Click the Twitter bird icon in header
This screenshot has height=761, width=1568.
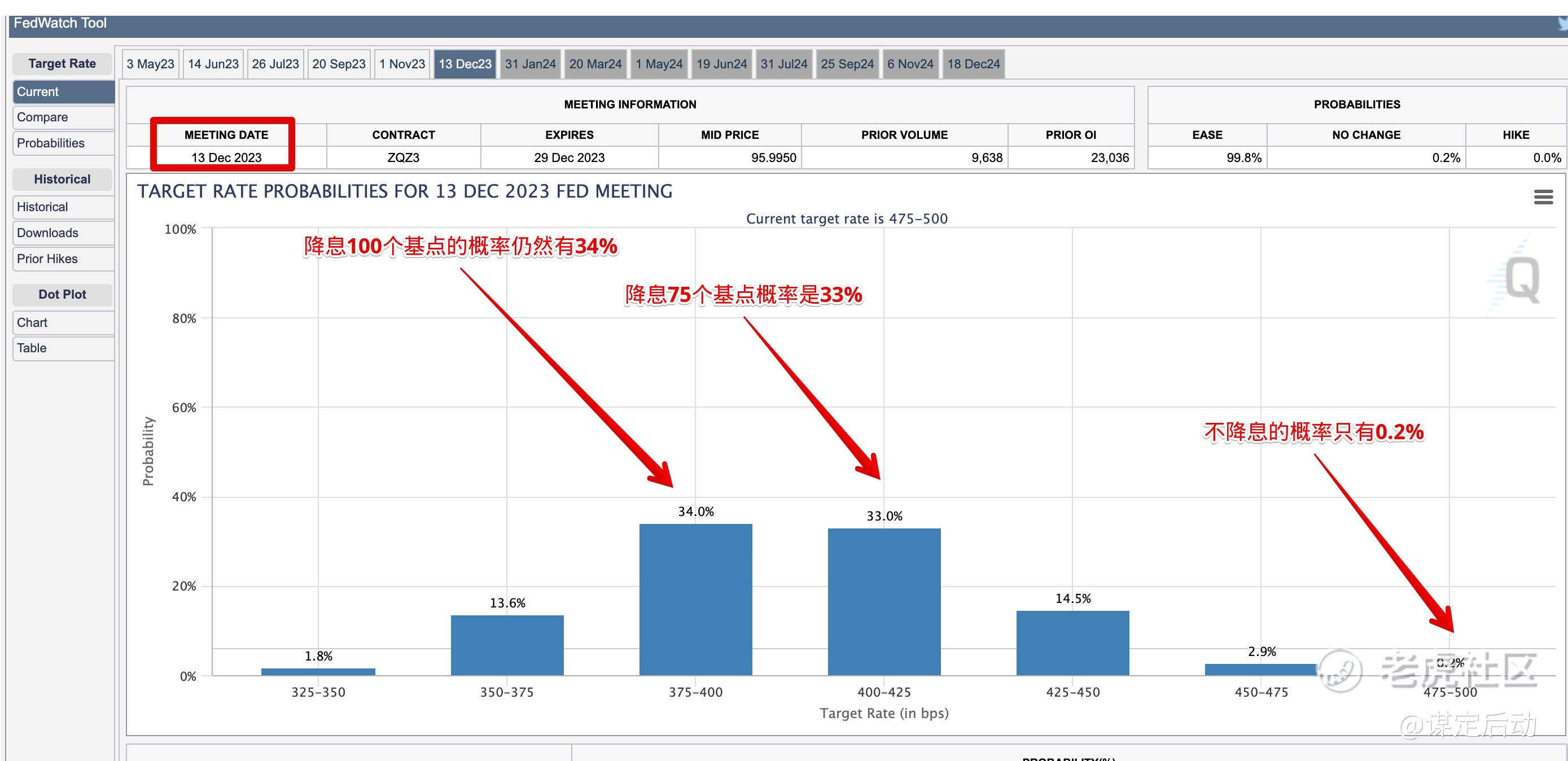1562,24
